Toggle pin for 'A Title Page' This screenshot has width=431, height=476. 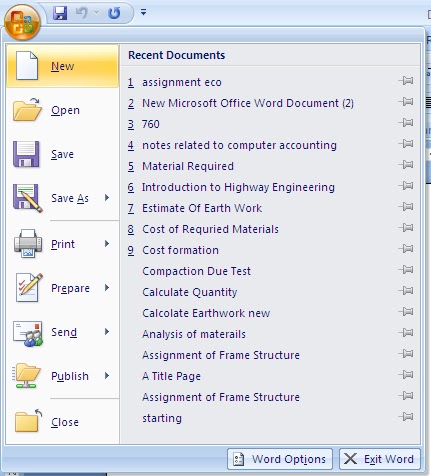[x=406, y=375]
